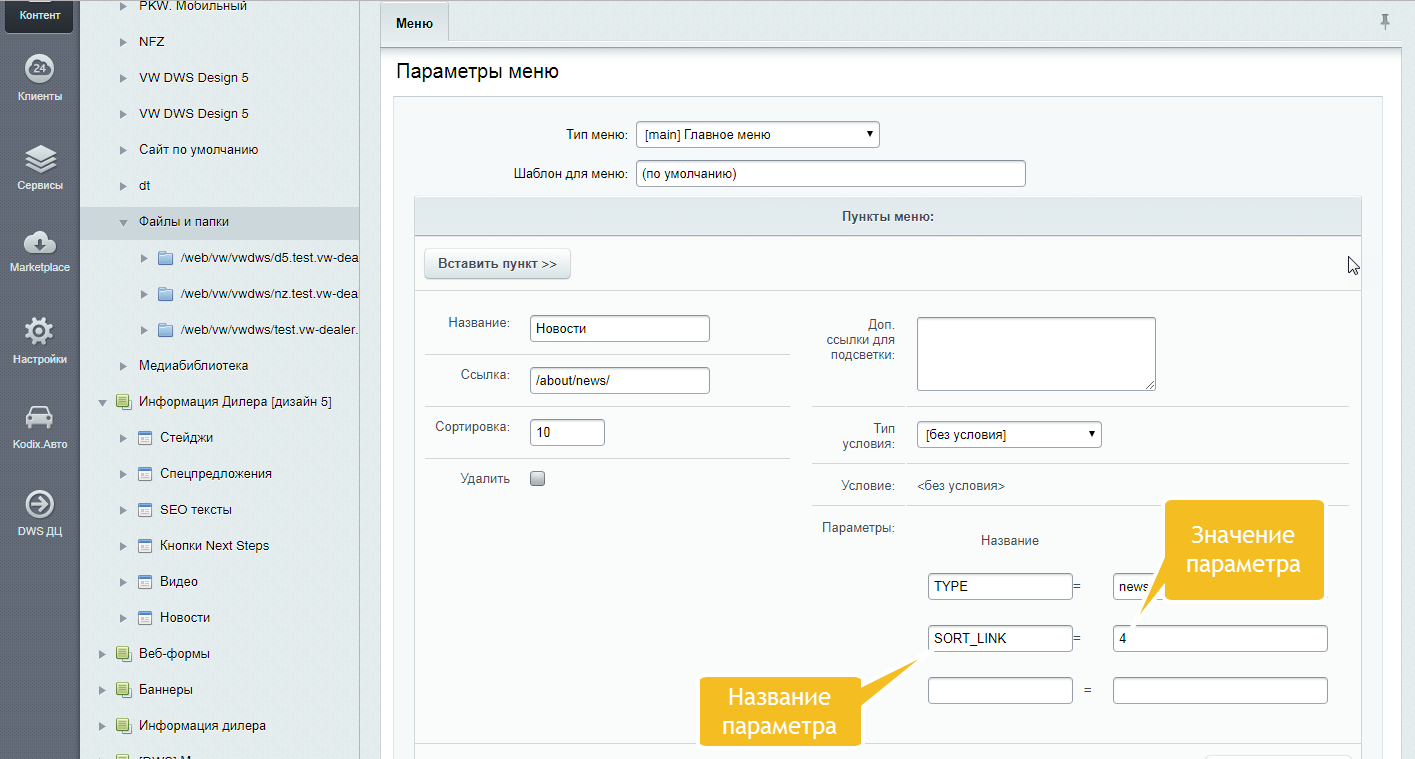Select the first VW DWS Design 5 item

(x=194, y=78)
